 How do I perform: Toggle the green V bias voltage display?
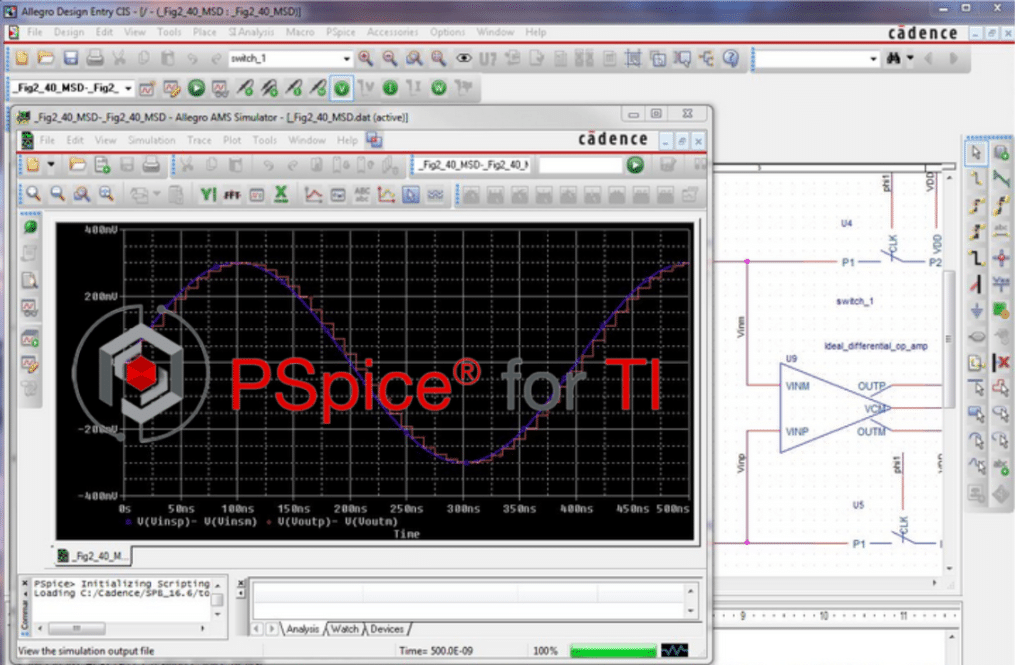click(x=342, y=88)
